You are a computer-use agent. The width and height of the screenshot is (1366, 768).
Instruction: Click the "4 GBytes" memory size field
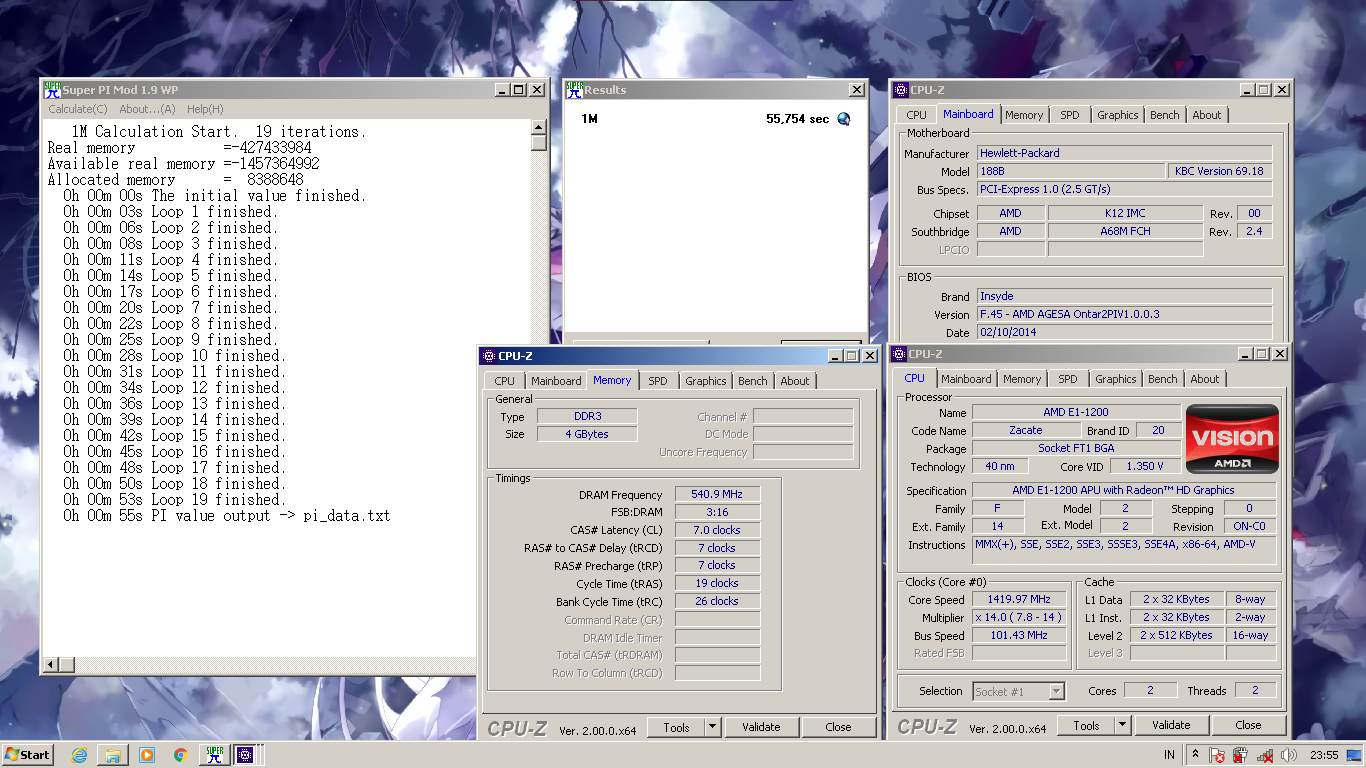coord(585,434)
